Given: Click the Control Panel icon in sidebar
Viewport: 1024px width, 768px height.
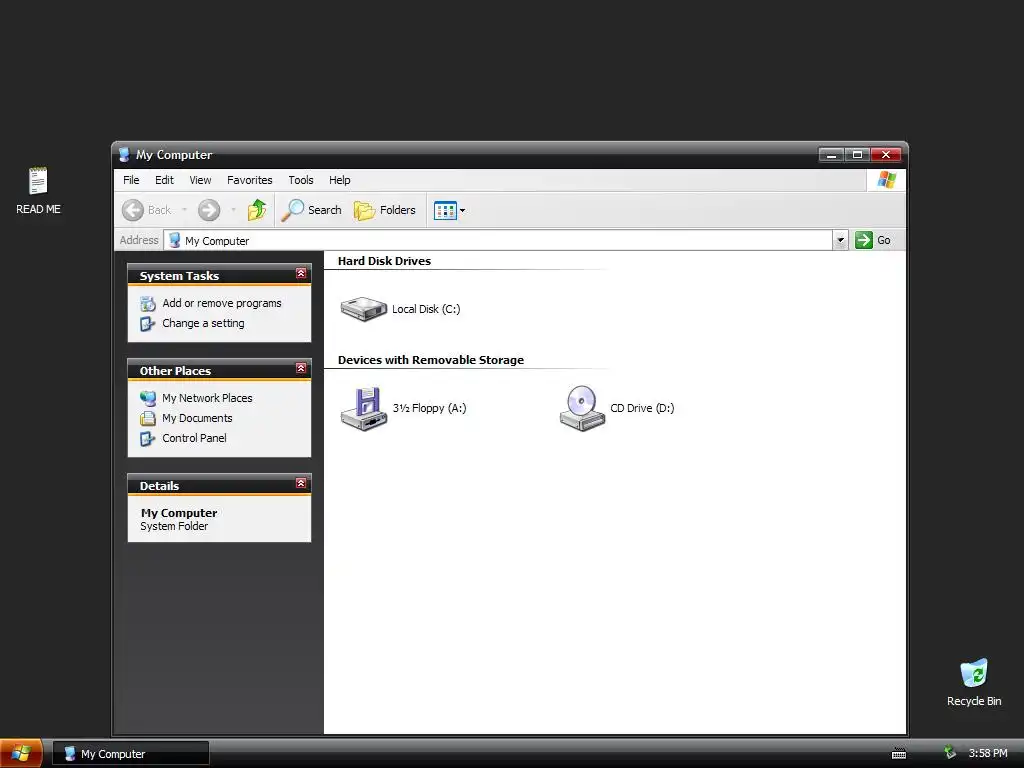Looking at the screenshot, I should click(x=148, y=439).
